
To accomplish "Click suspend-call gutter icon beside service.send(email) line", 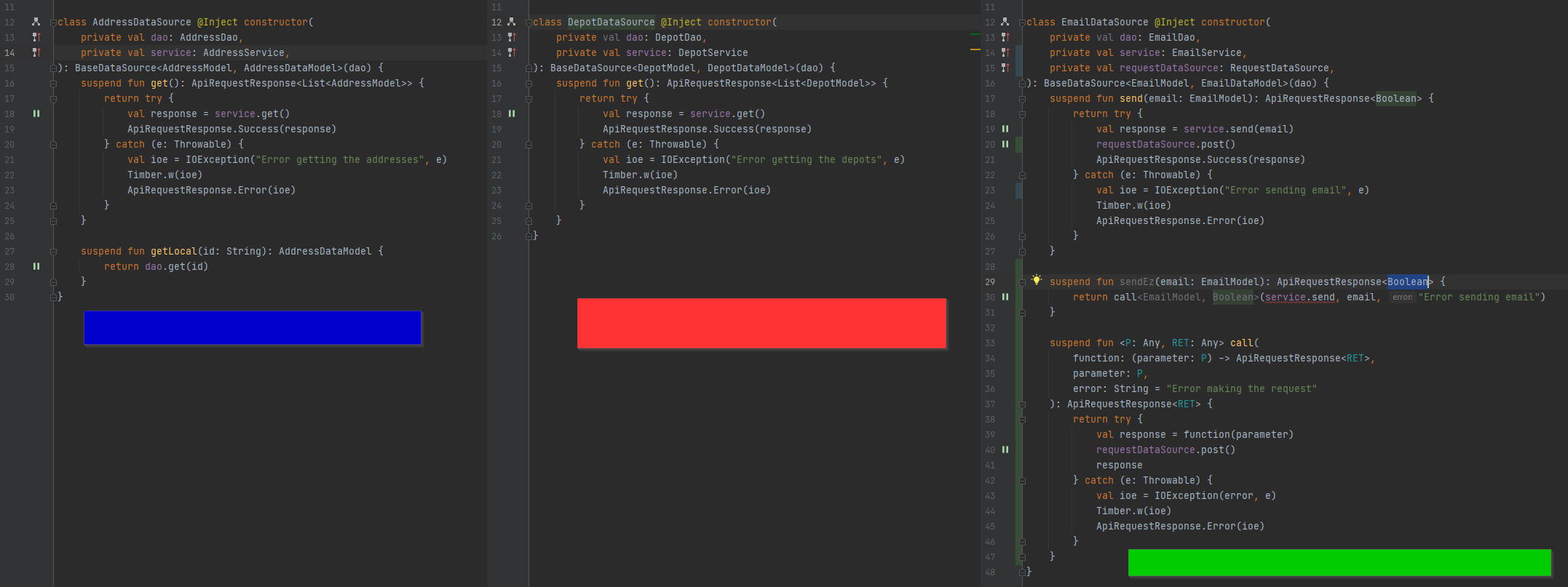I will [1005, 129].
